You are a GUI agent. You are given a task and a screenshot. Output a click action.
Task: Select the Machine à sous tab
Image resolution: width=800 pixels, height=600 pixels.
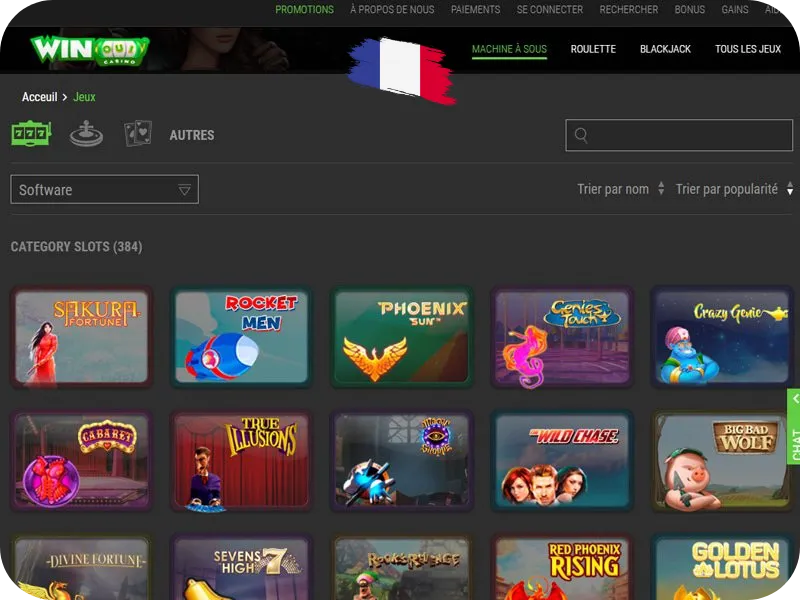tap(509, 49)
